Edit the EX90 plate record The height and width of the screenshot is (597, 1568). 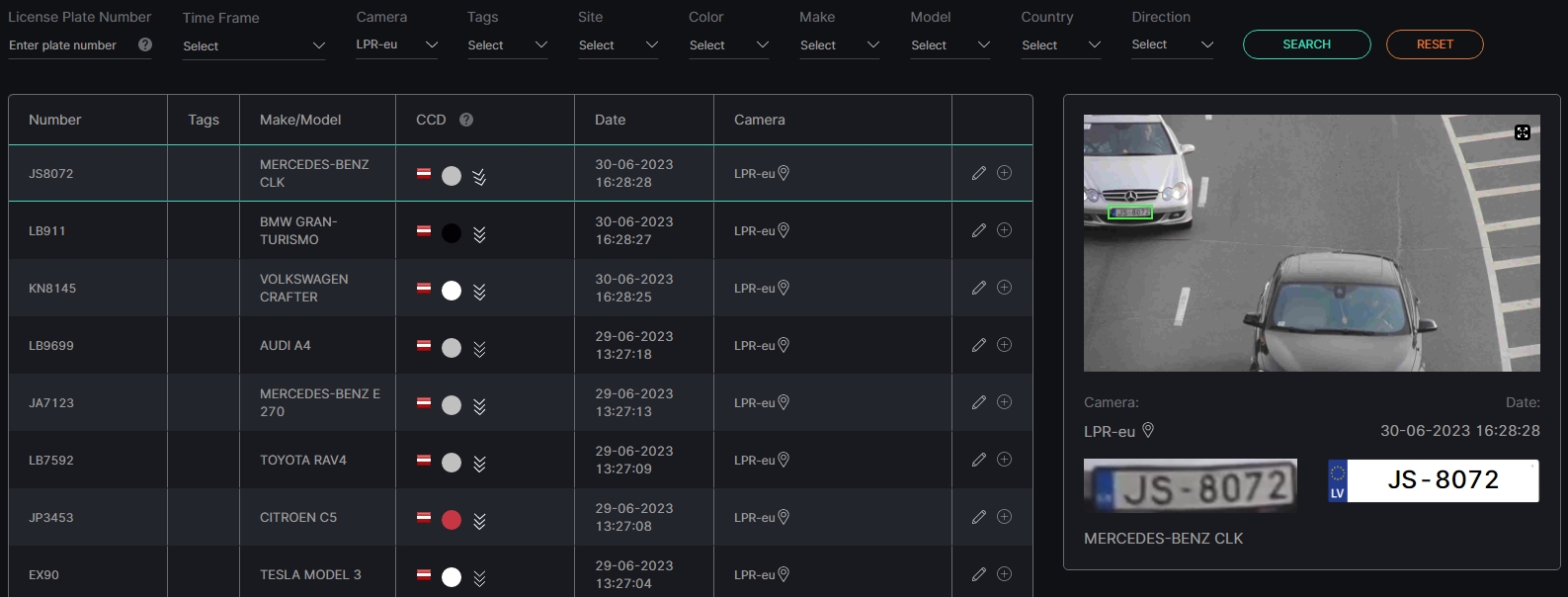point(979,574)
